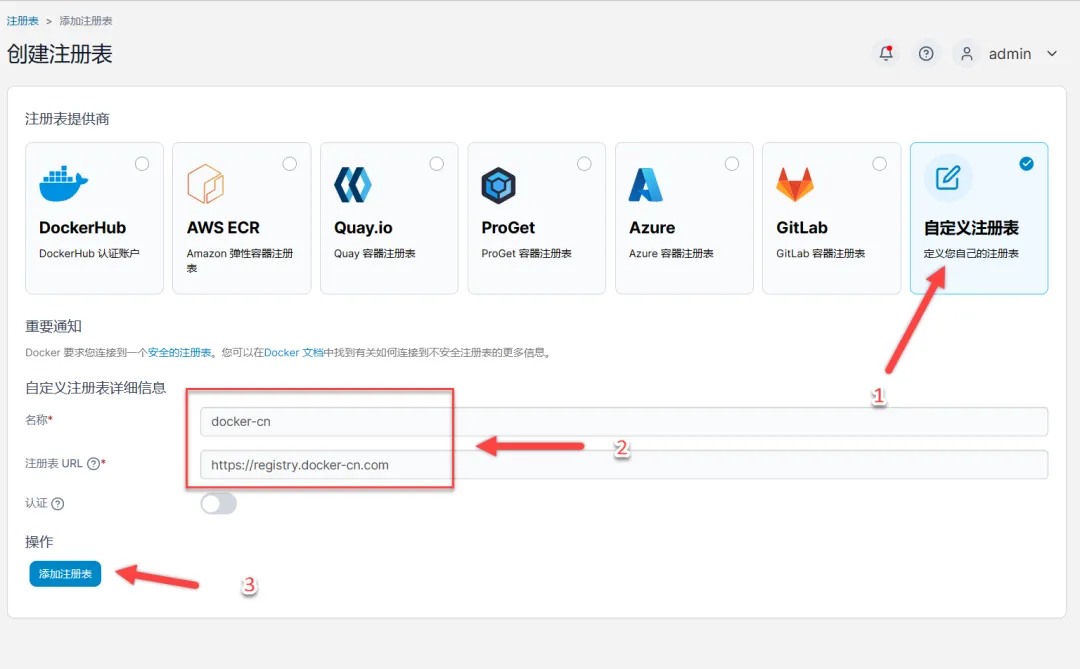This screenshot has height=669, width=1080.
Task: Open the notification bell
Action: [x=886, y=53]
